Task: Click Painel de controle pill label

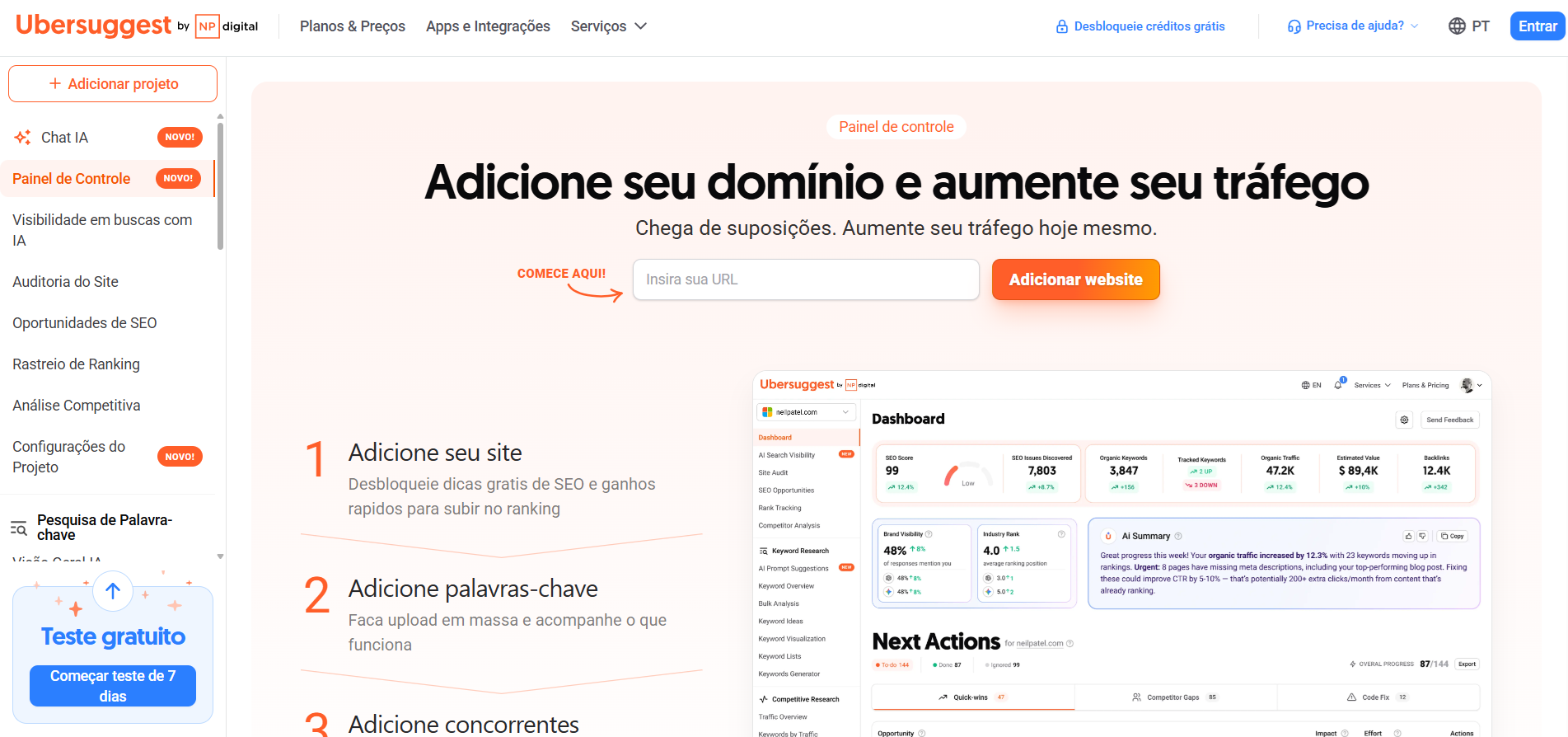Action: tap(896, 127)
